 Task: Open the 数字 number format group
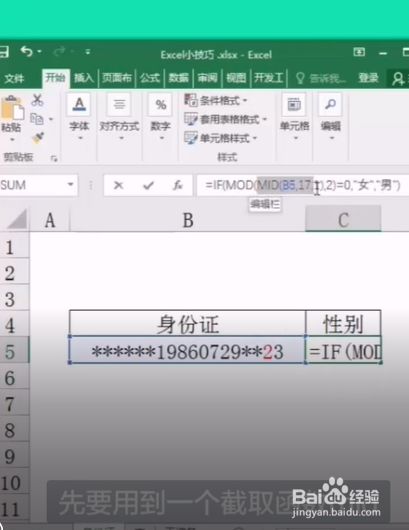[x=161, y=117]
